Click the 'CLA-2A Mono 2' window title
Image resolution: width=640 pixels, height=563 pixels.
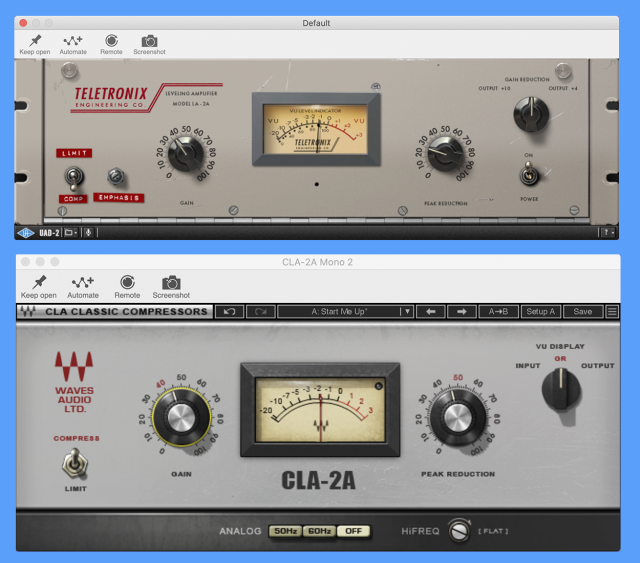[317, 262]
